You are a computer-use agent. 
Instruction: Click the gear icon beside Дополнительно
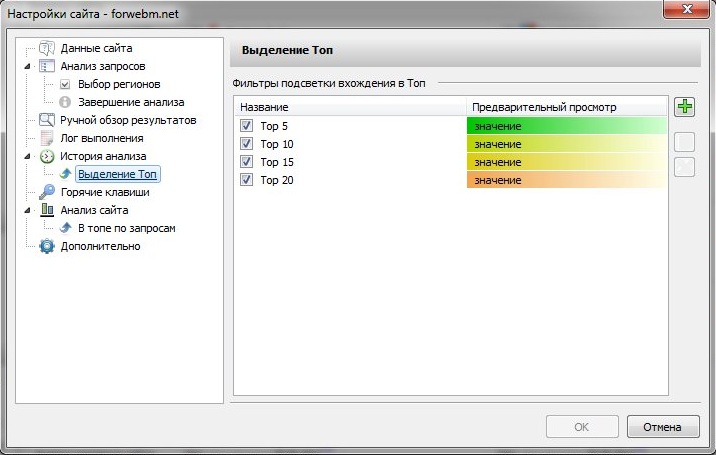click(x=47, y=246)
